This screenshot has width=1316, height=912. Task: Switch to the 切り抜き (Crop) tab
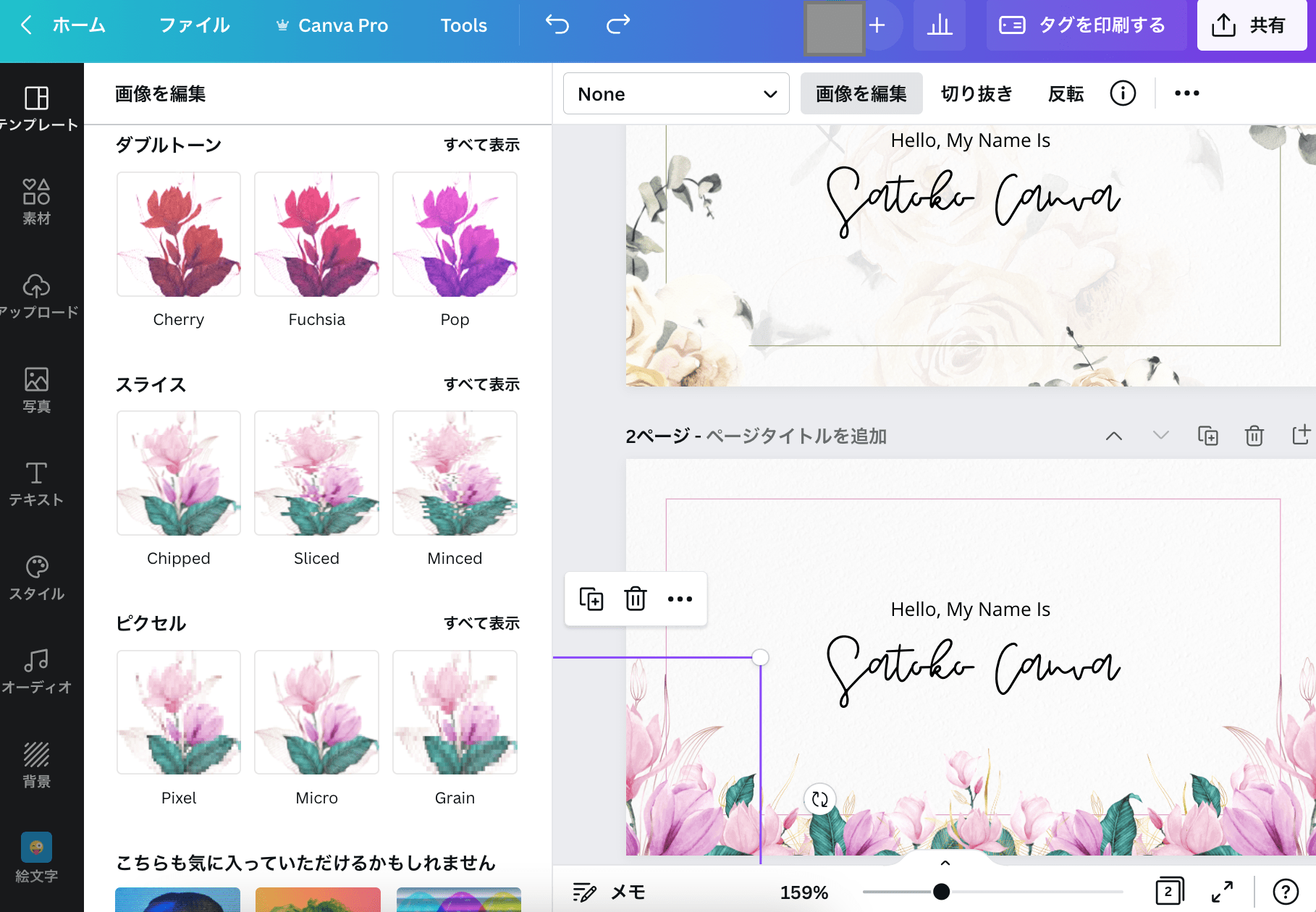pyautogui.click(x=977, y=93)
